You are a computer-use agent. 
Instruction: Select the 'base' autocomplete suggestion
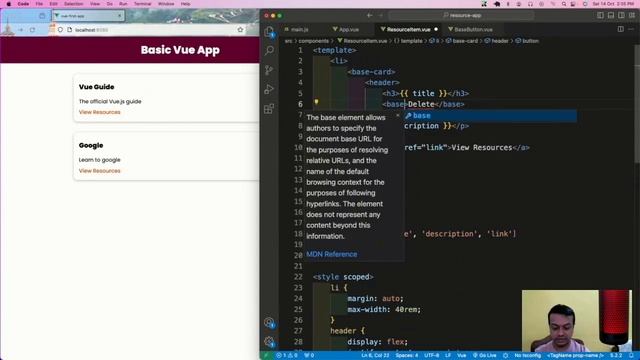490,116
